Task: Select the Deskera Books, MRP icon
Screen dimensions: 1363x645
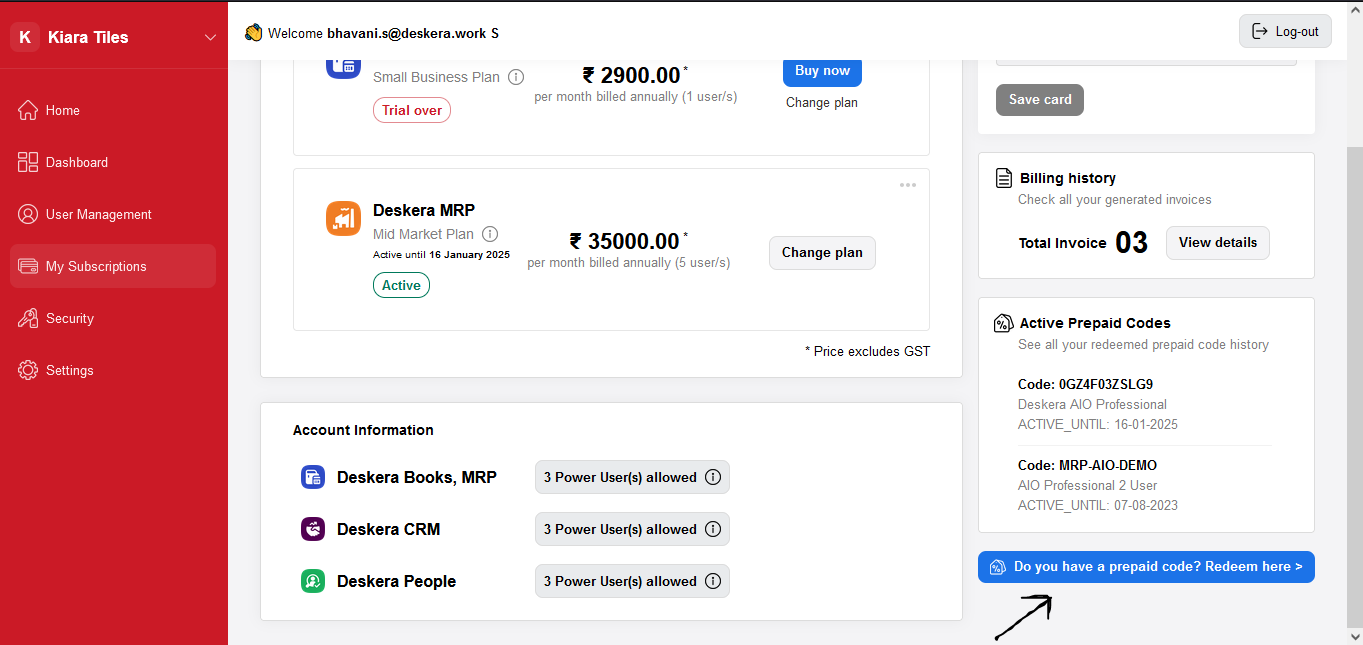Action: [x=313, y=477]
